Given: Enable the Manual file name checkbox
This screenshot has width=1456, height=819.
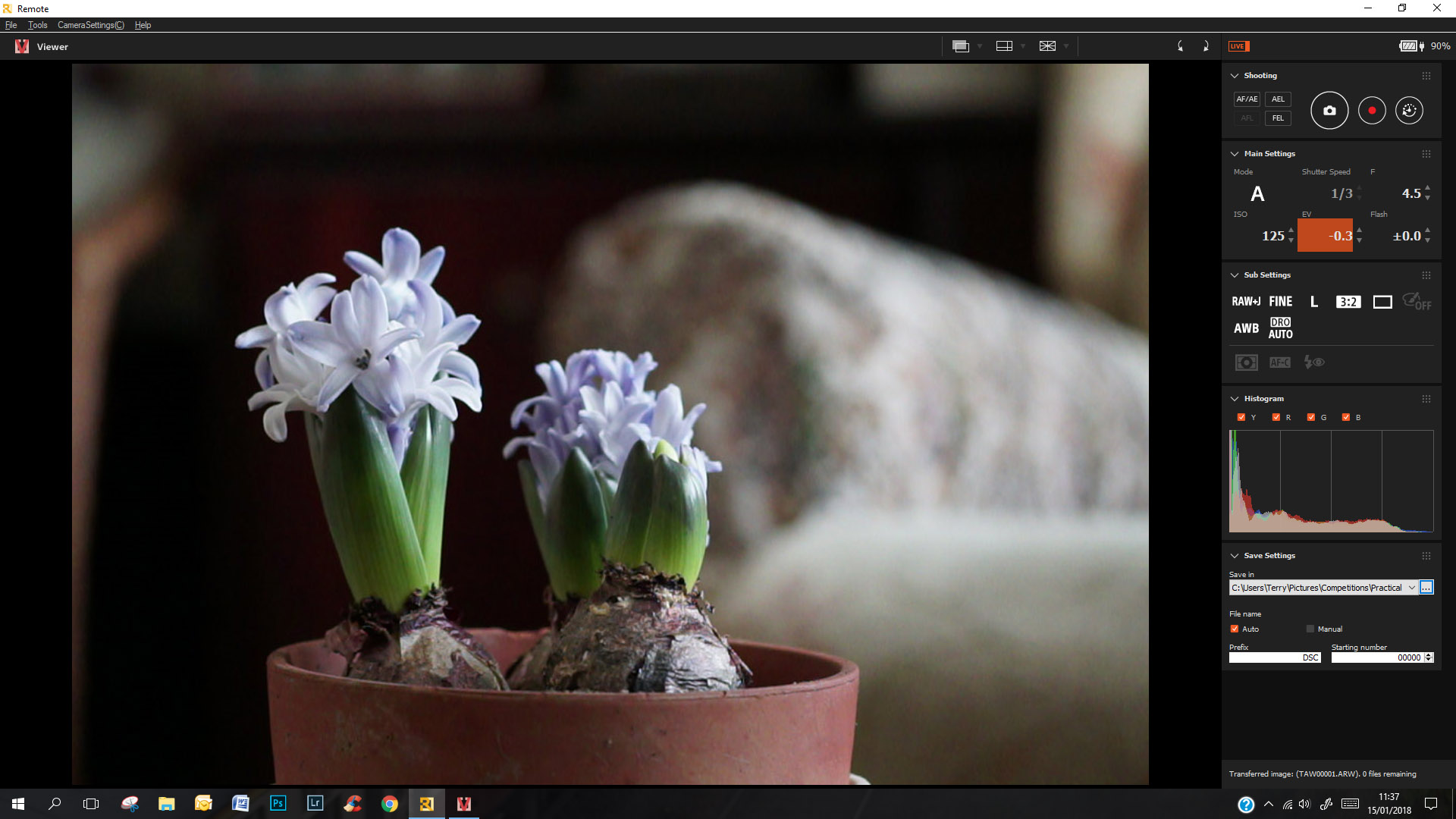Looking at the screenshot, I should point(1310,629).
